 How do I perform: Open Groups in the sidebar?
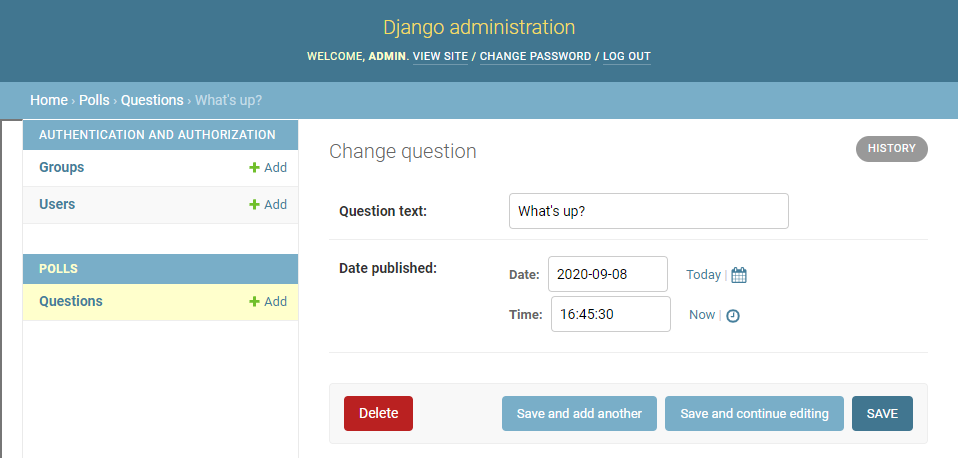click(x=62, y=167)
